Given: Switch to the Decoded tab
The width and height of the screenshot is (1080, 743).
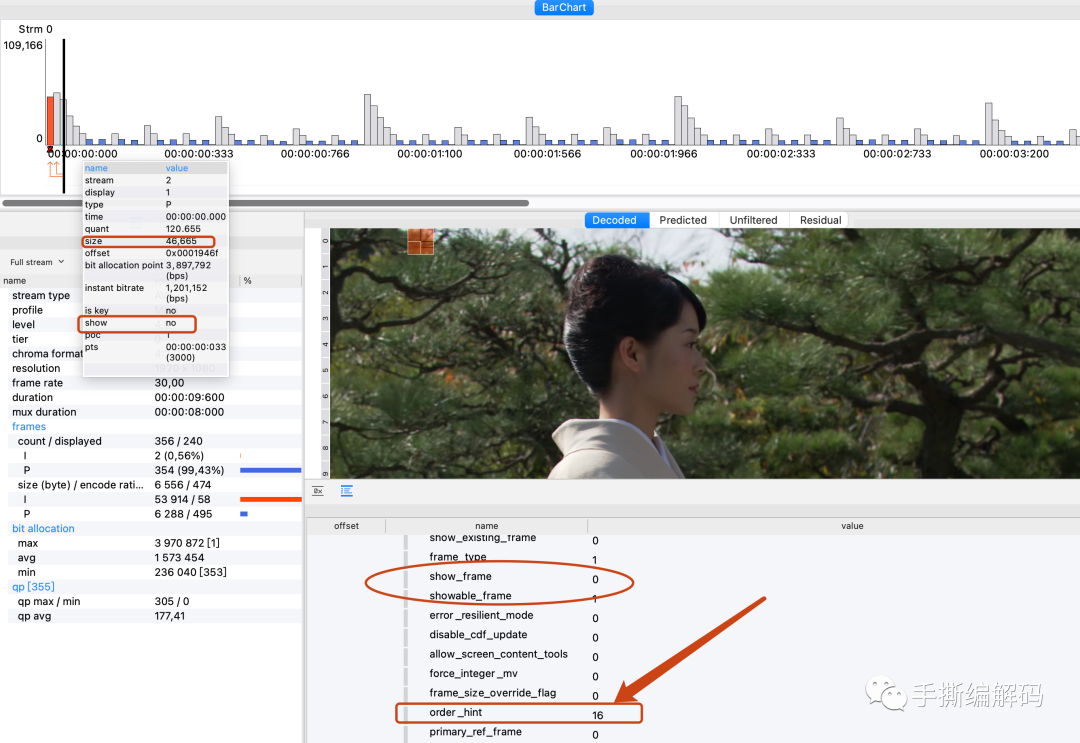Looking at the screenshot, I should pyautogui.click(x=614, y=220).
